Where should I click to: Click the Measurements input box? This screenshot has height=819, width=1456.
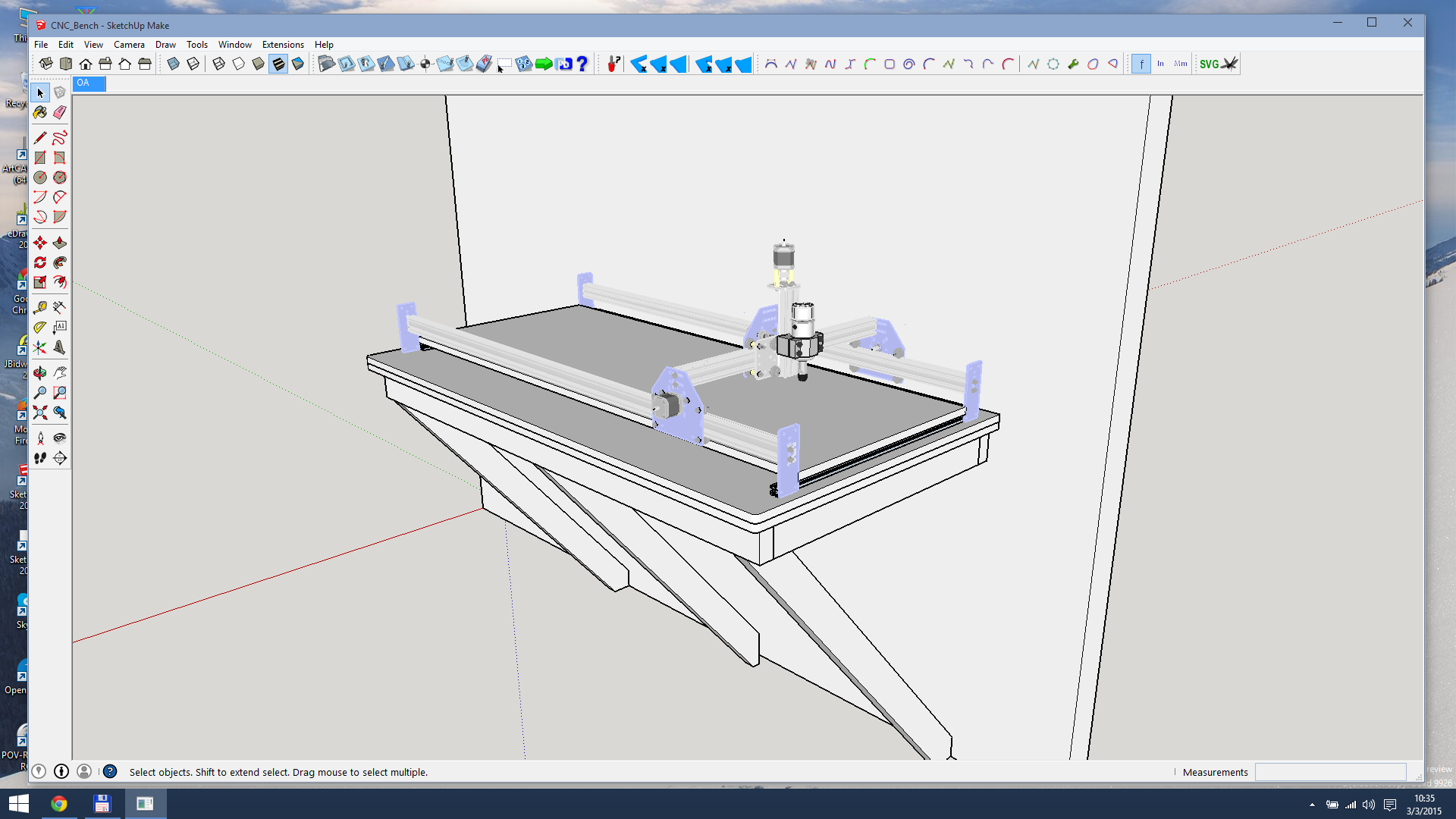coord(1330,772)
